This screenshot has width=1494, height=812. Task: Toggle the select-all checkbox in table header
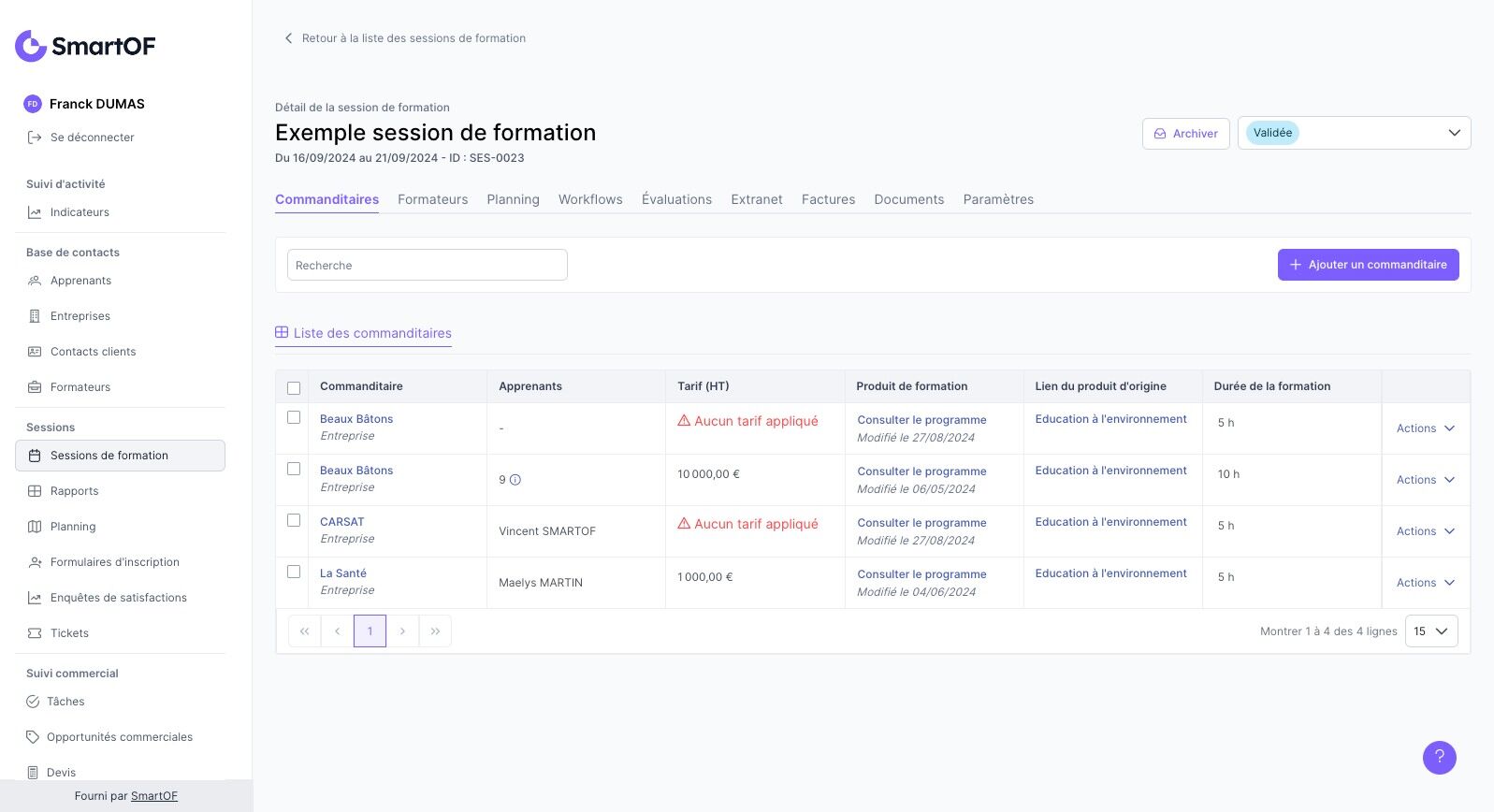(294, 387)
